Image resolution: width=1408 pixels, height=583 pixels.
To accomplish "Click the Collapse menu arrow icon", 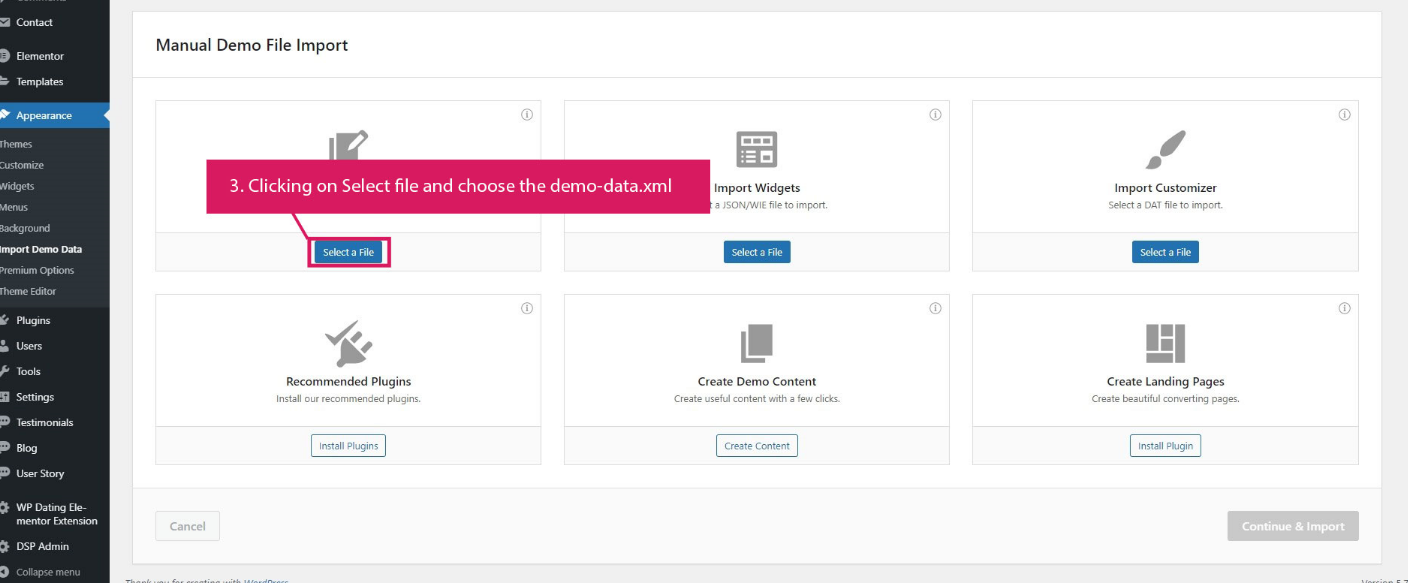I will point(4,572).
